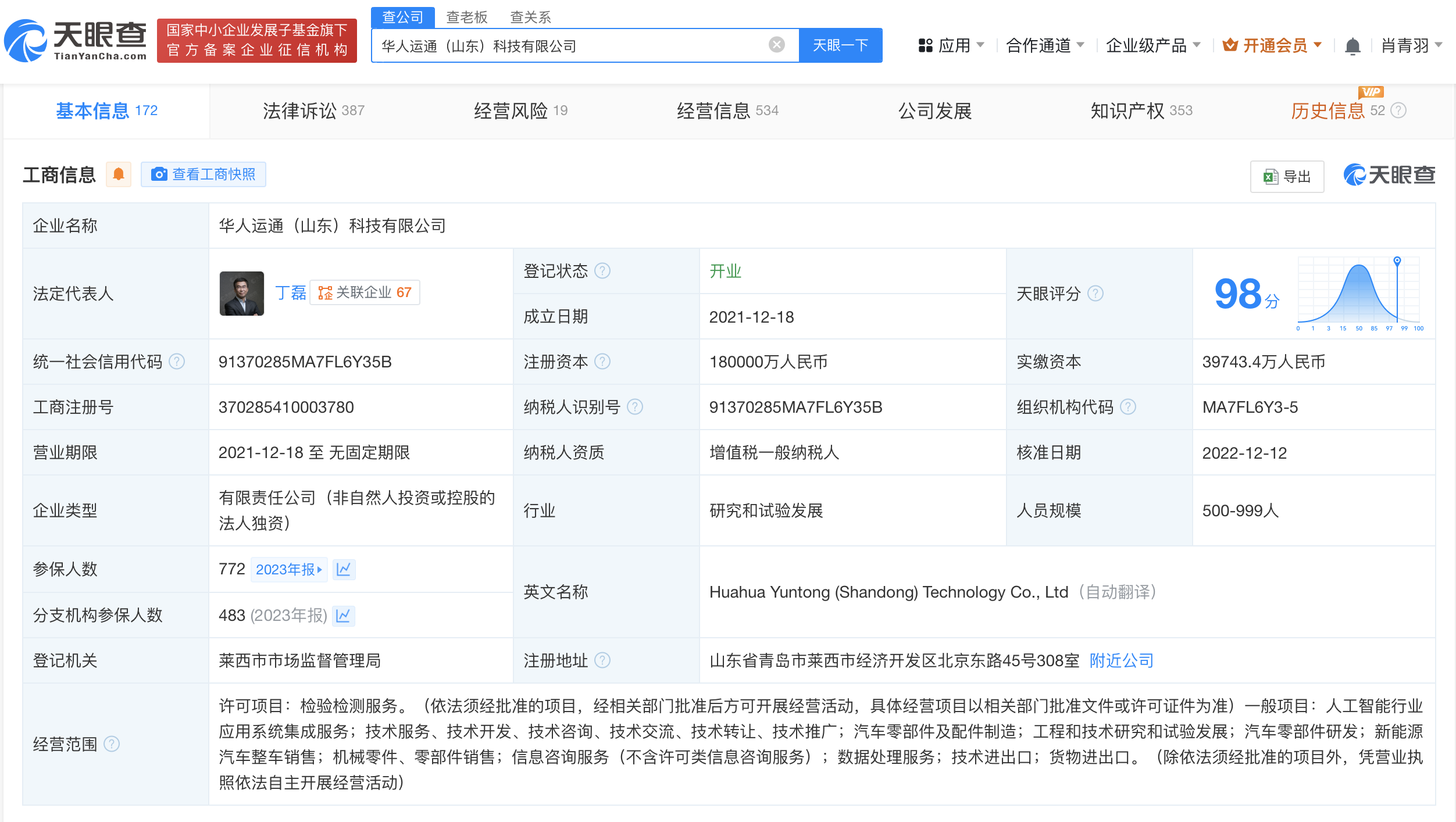The width and height of the screenshot is (1456, 822).
Task: Click the notification bell in header
Action: pyautogui.click(x=1352, y=45)
